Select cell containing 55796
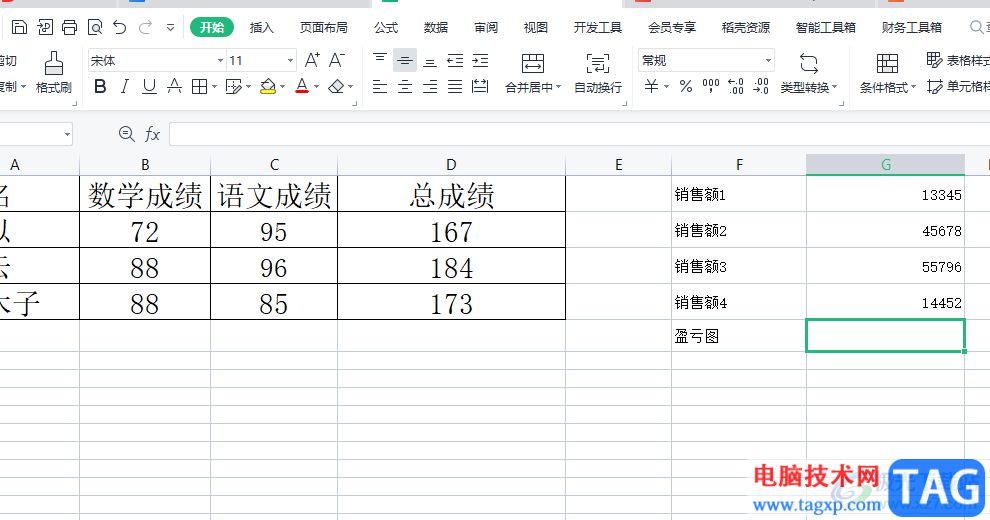The width and height of the screenshot is (990, 520). click(x=886, y=266)
